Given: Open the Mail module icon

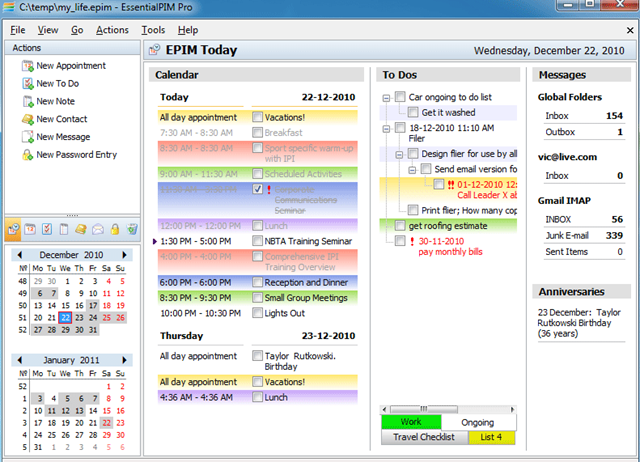Looking at the screenshot, I should click(x=98, y=229).
